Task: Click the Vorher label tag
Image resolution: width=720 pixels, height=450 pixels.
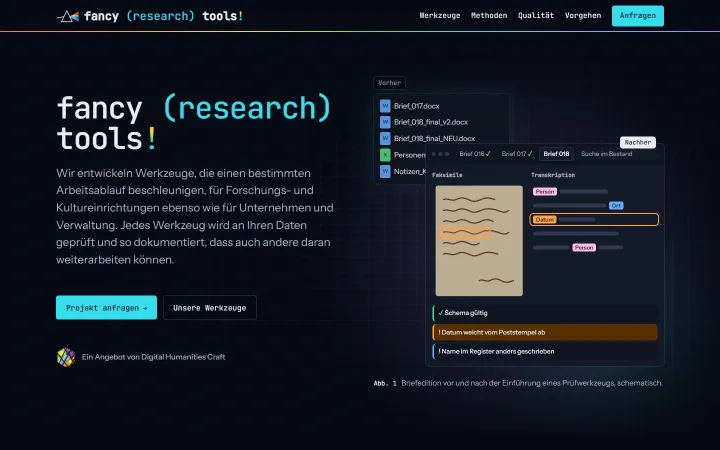Action: point(389,83)
